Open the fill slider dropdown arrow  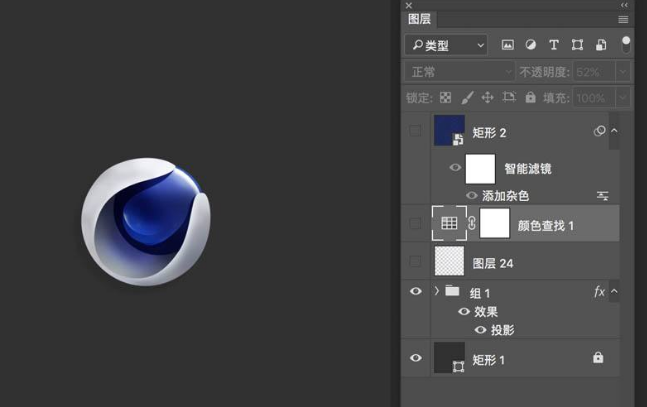pyautogui.click(x=623, y=98)
